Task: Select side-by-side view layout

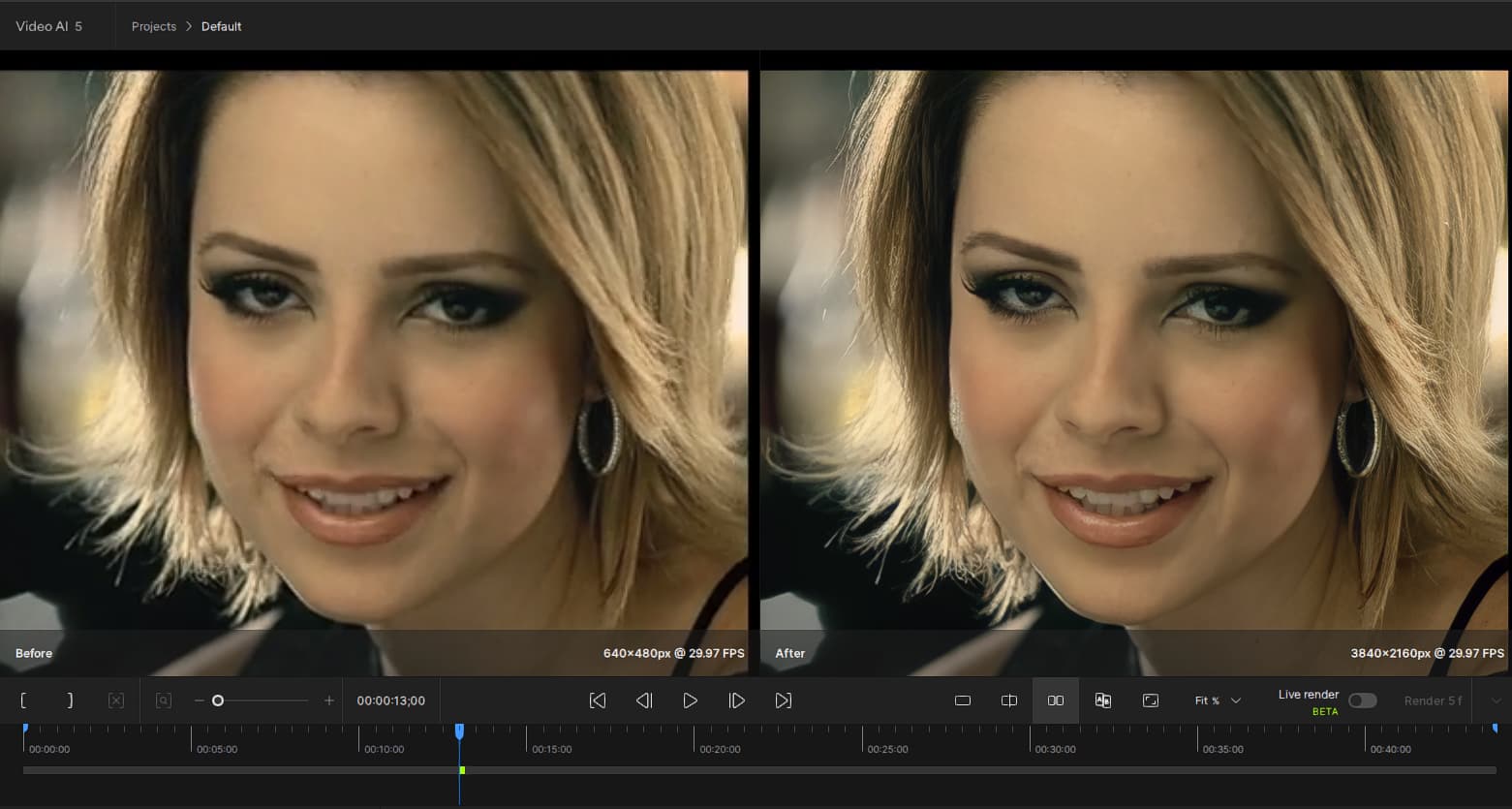Action: pyautogui.click(x=1056, y=700)
